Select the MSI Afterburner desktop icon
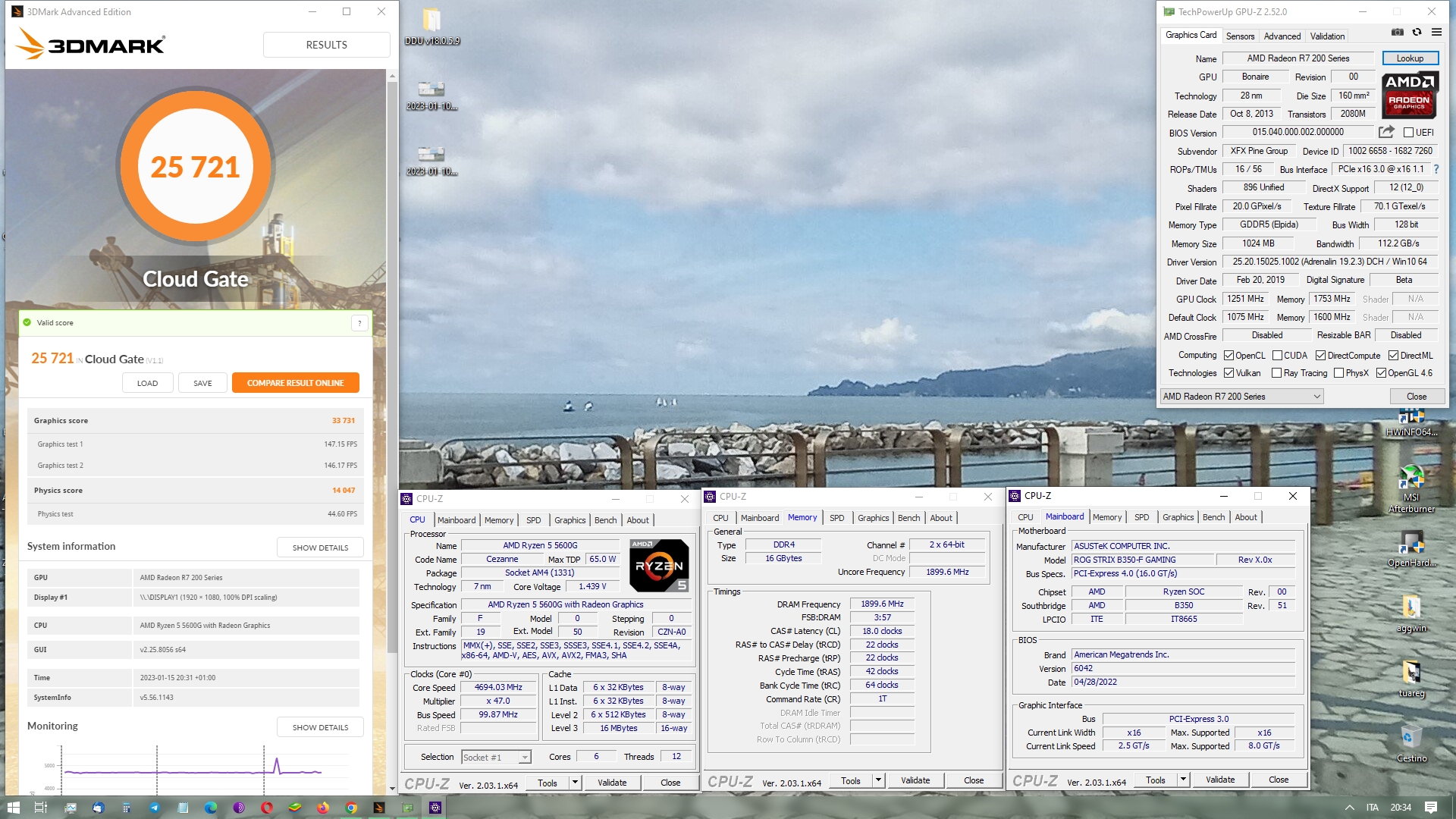The image size is (1456, 819). pos(1411,489)
